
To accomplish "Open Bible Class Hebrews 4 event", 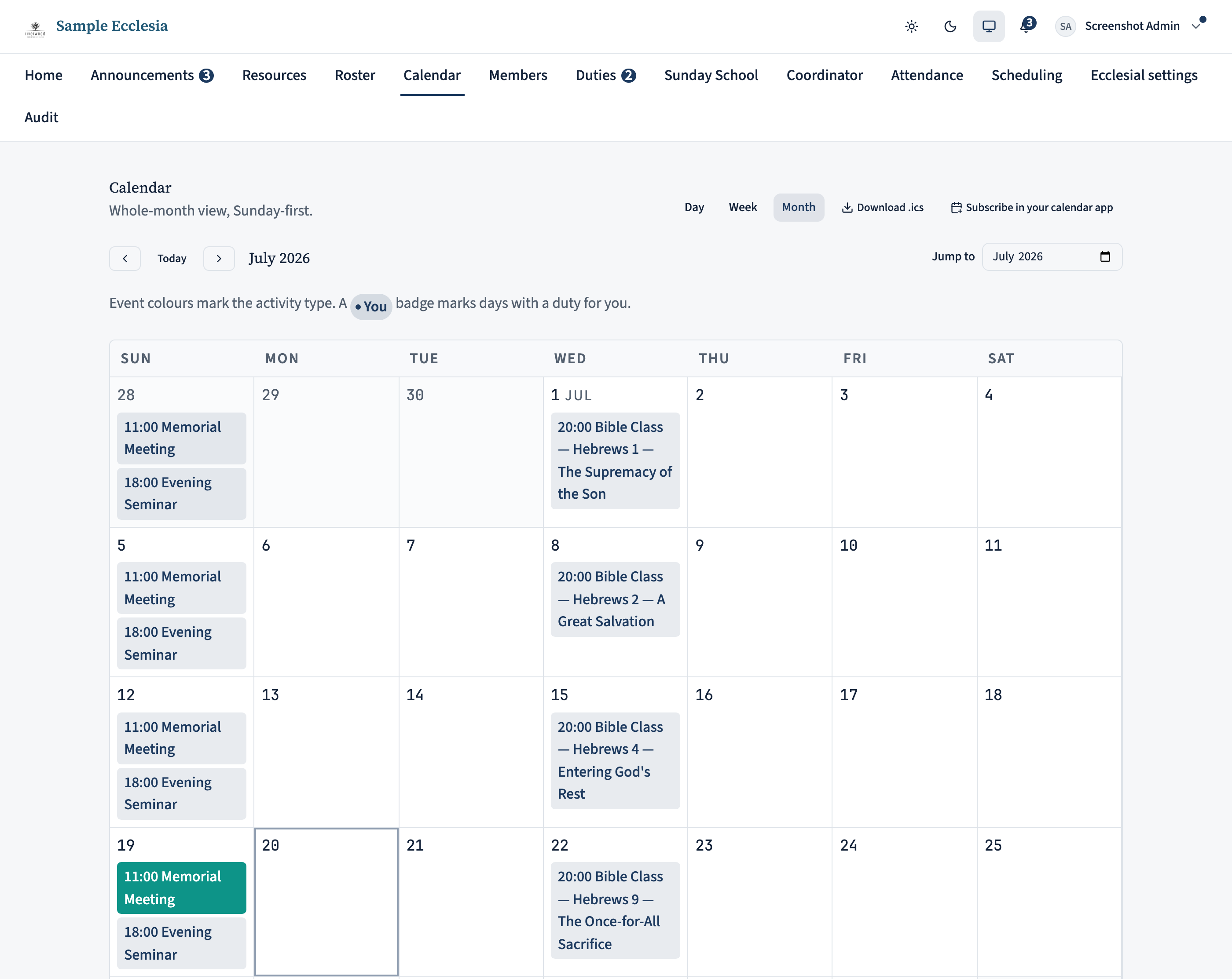I will (x=615, y=760).
